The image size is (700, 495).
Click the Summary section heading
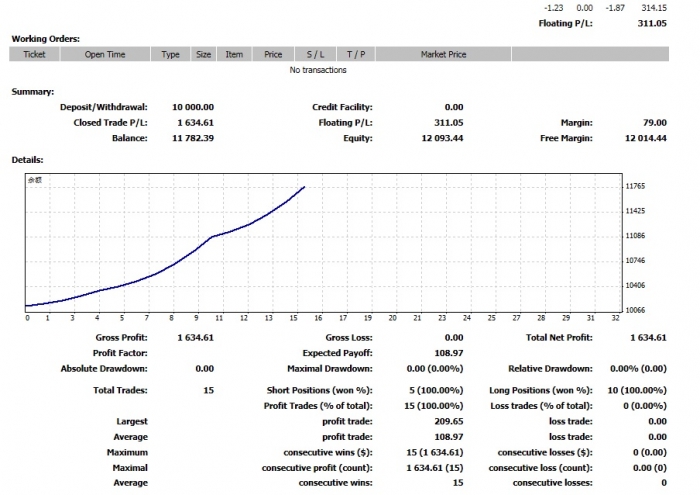click(x=33, y=91)
